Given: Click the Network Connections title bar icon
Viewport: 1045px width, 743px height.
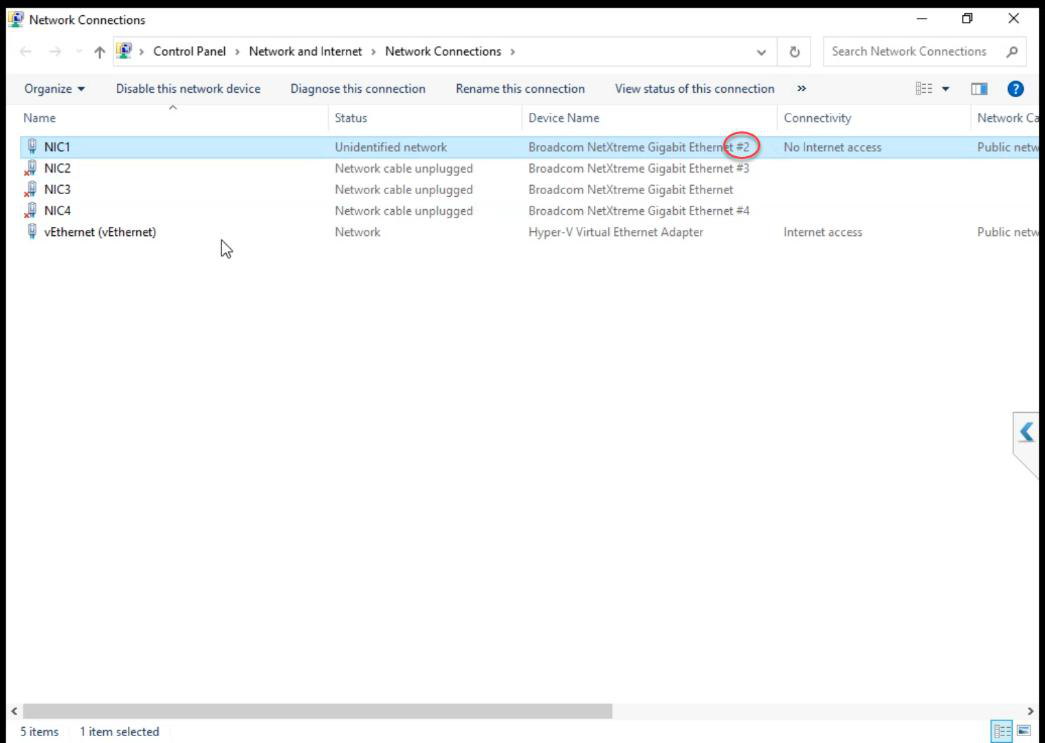Looking at the screenshot, I should click(x=16, y=19).
